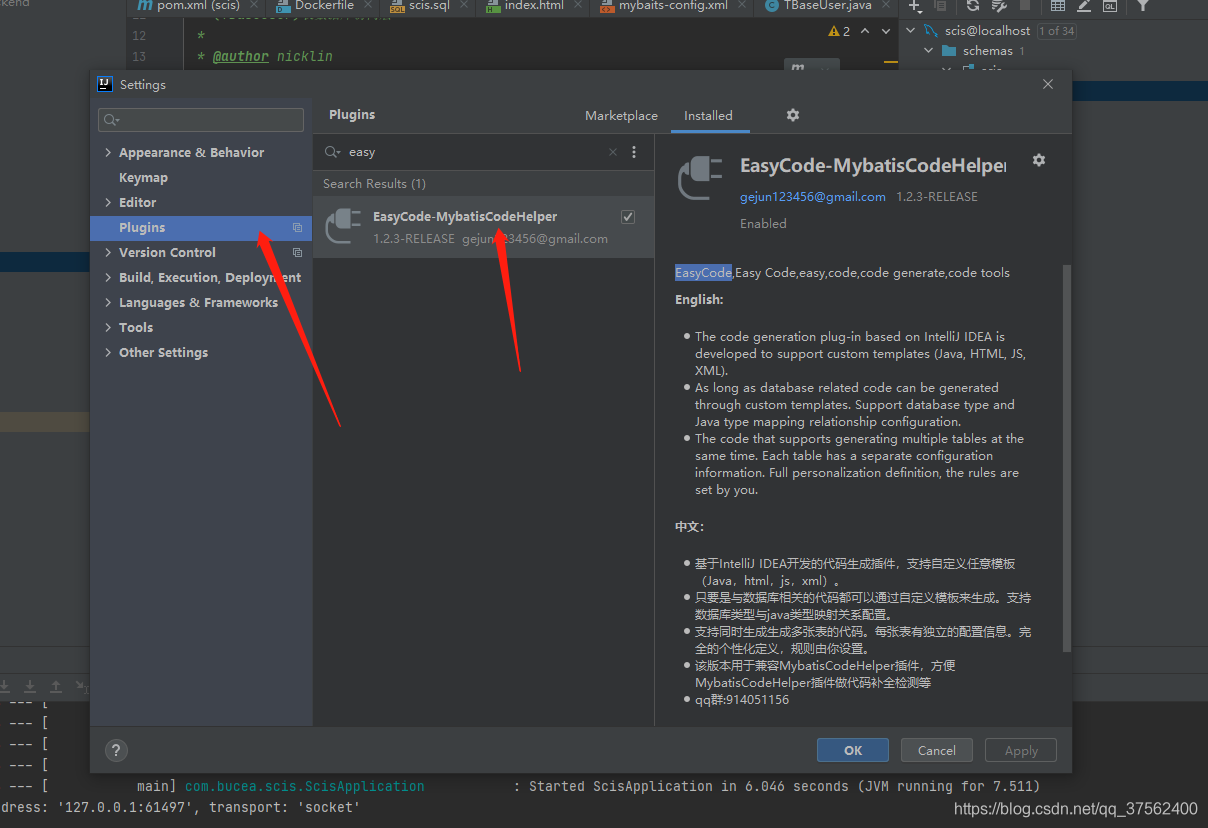
Task: Switch to the Marketplace tab
Action: [x=621, y=115]
